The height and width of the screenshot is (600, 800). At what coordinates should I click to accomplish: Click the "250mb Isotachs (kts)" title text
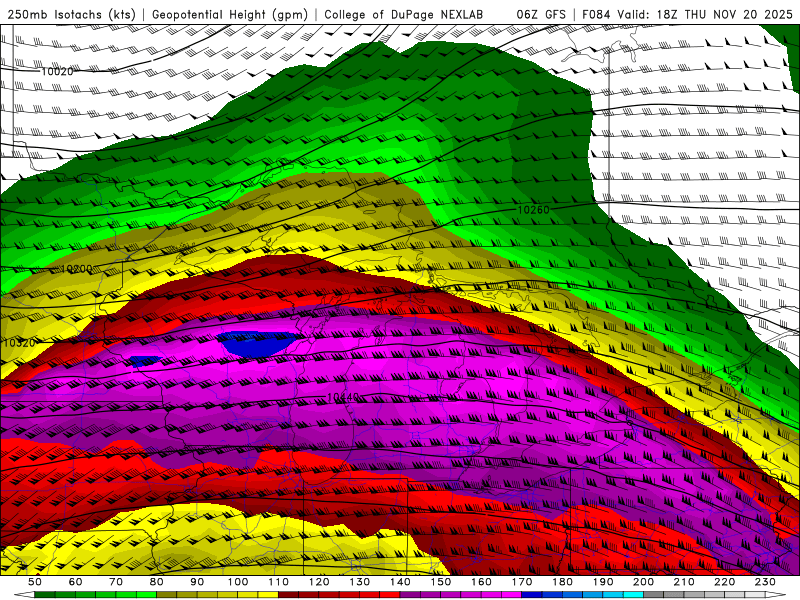click(x=72, y=15)
